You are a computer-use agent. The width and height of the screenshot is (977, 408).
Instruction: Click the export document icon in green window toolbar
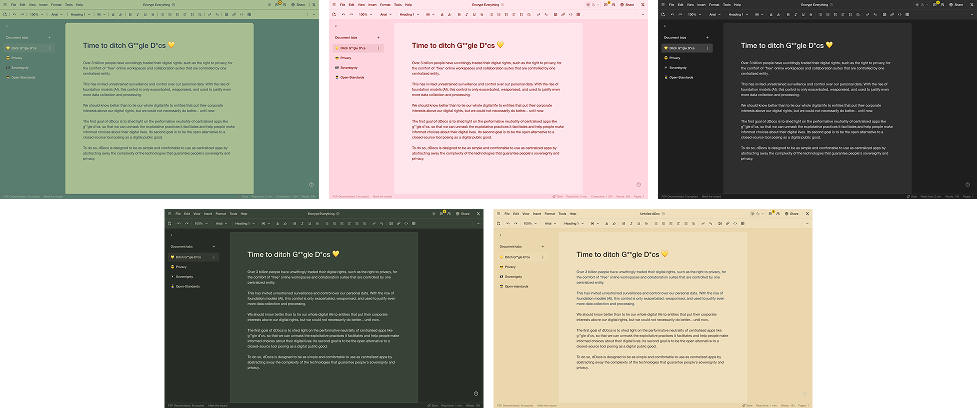[5, 14]
